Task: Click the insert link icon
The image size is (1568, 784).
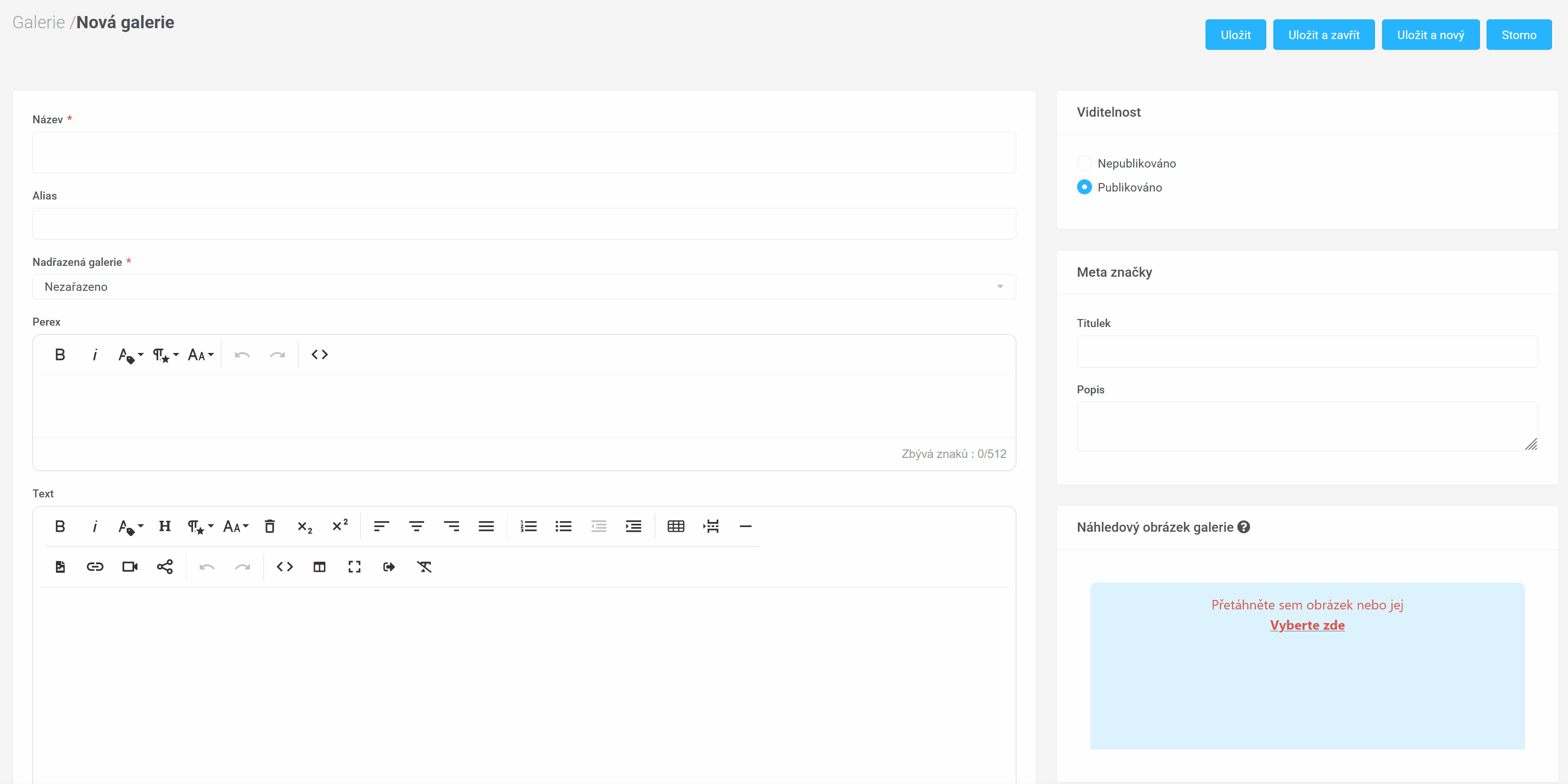Action: (95, 567)
